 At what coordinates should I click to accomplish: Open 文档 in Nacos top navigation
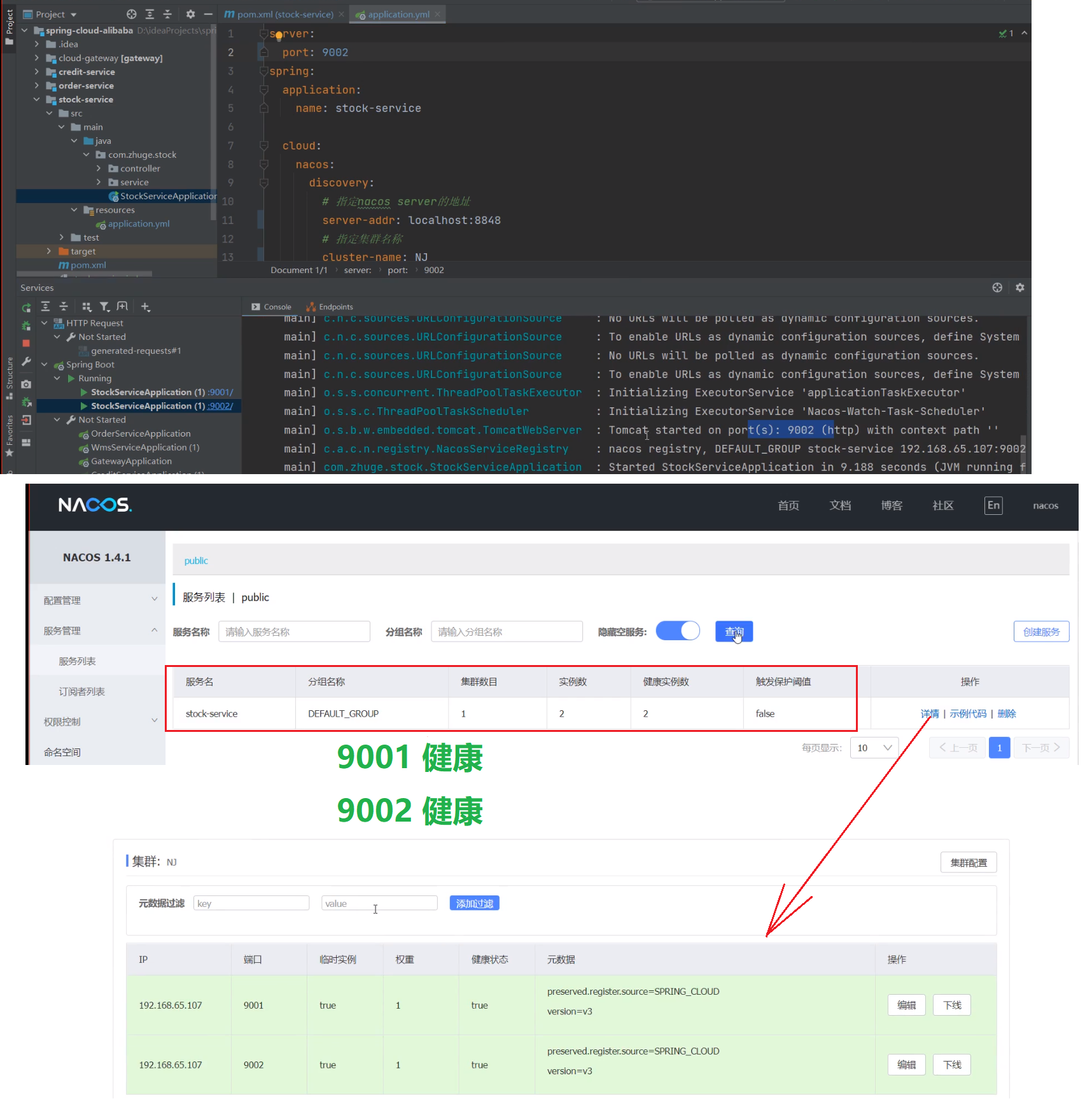840,505
